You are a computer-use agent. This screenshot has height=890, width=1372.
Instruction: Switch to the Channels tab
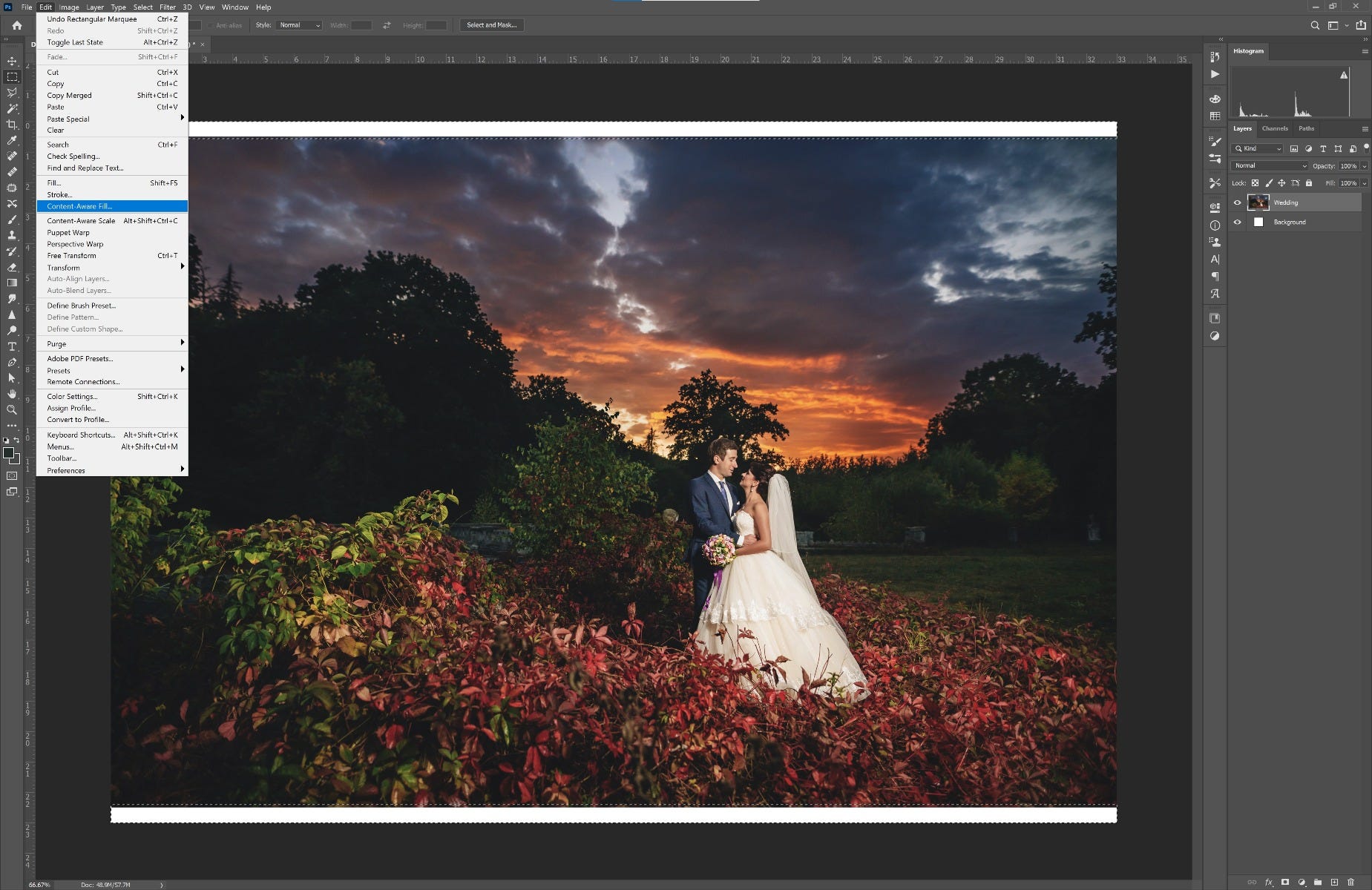coord(1275,128)
